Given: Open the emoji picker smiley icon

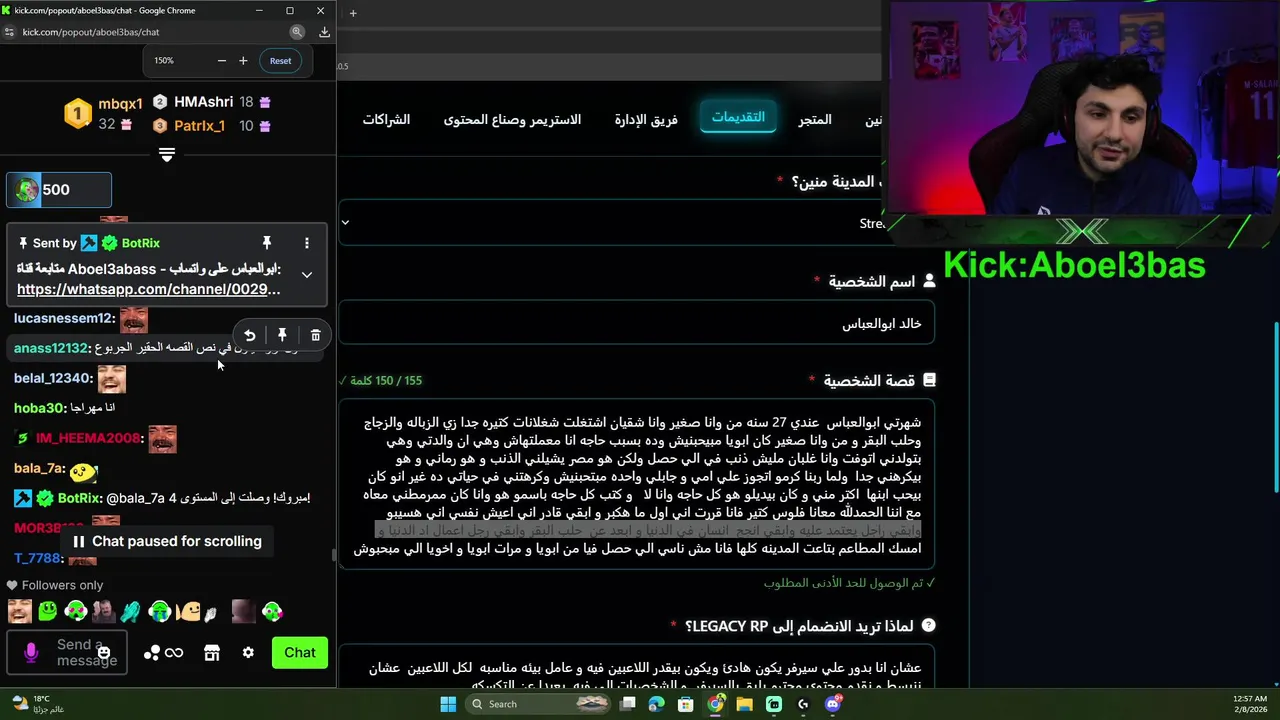Looking at the screenshot, I should point(104,653).
